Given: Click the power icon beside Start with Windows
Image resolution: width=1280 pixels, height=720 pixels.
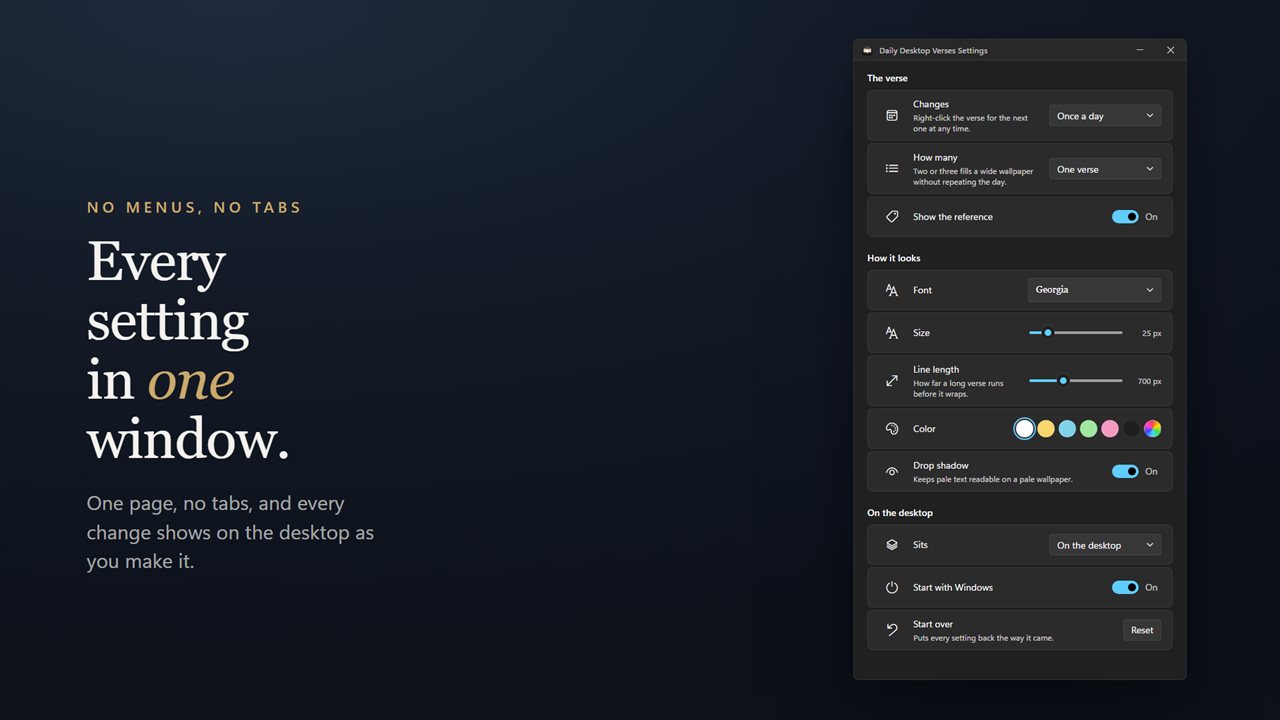Looking at the screenshot, I should (x=892, y=588).
